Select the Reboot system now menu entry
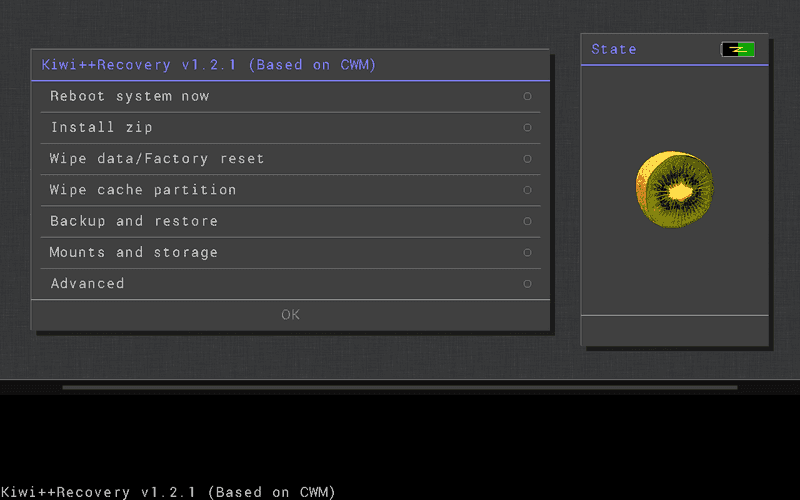This screenshot has width=800, height=500. [x=290, y=96]
